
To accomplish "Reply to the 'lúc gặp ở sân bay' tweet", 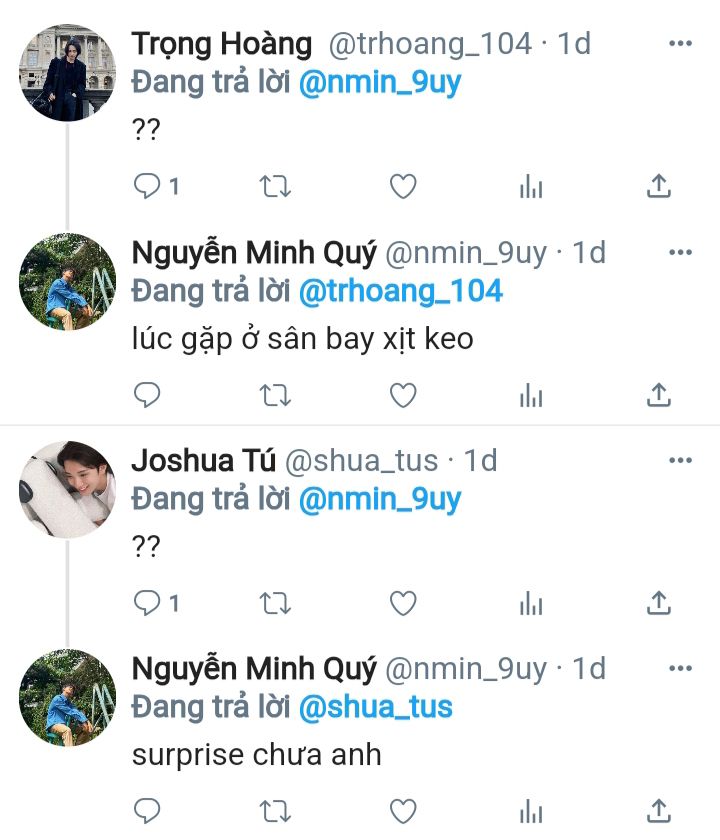I will tap(147, 396).
